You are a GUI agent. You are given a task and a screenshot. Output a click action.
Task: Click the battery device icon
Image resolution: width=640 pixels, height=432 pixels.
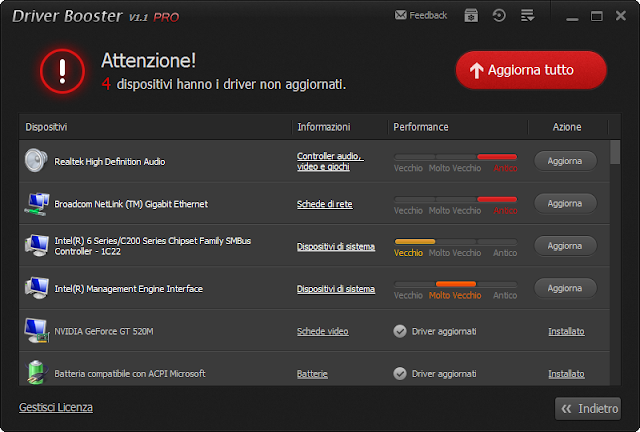[37, 373]
